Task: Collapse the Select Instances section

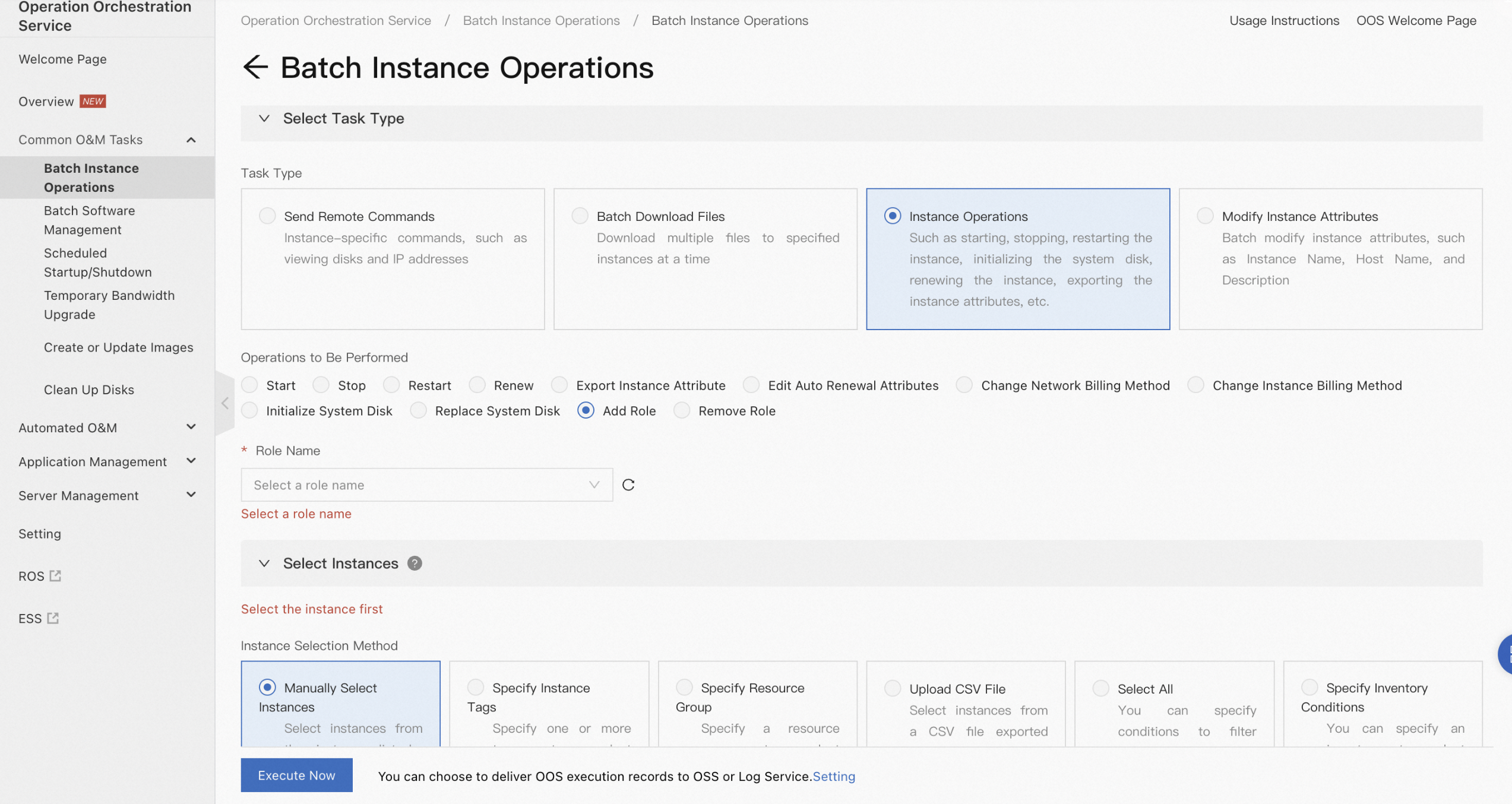Action: click(264, 564)
